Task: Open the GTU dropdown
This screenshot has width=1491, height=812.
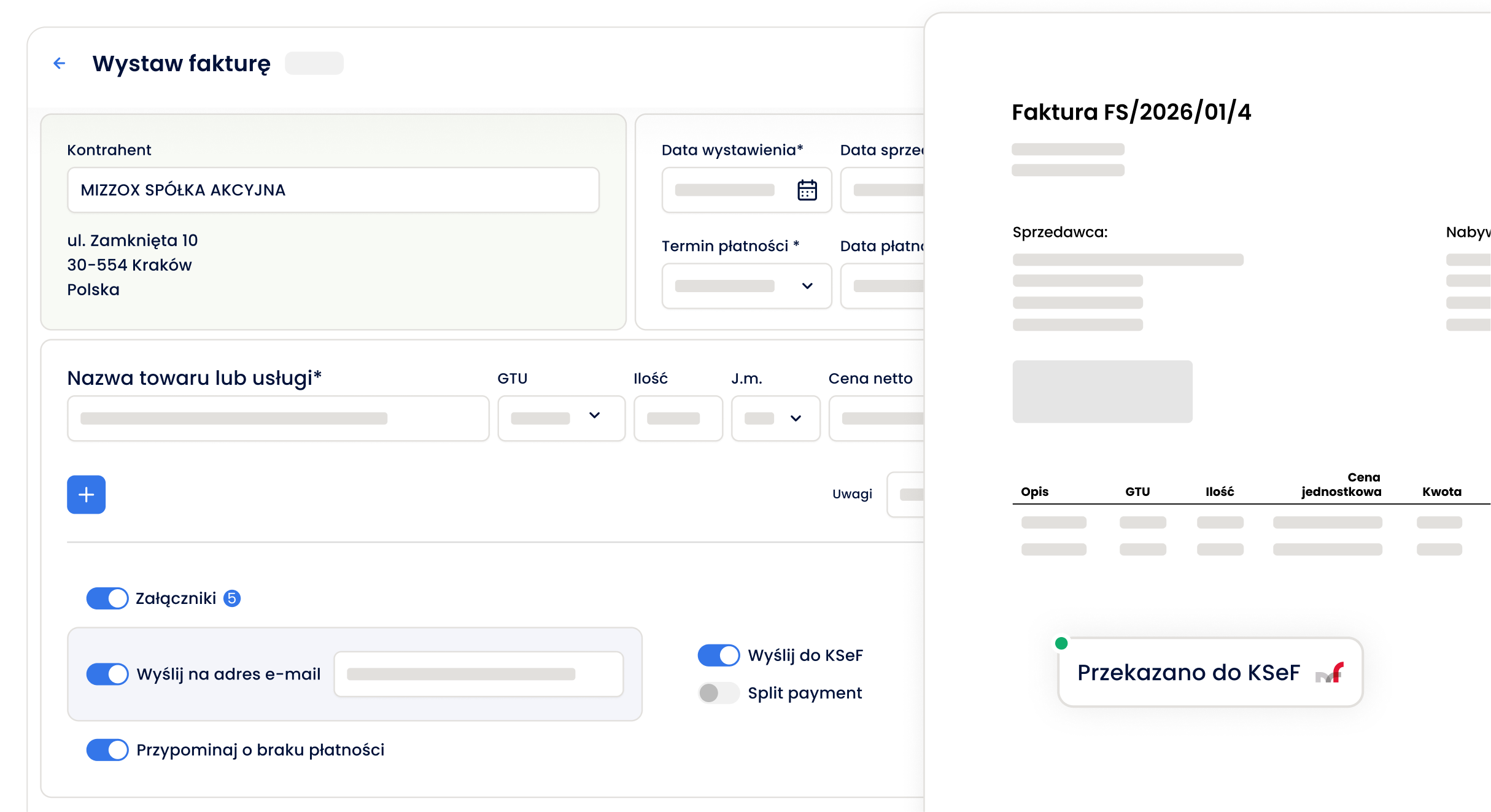Action: coord(561,419)
